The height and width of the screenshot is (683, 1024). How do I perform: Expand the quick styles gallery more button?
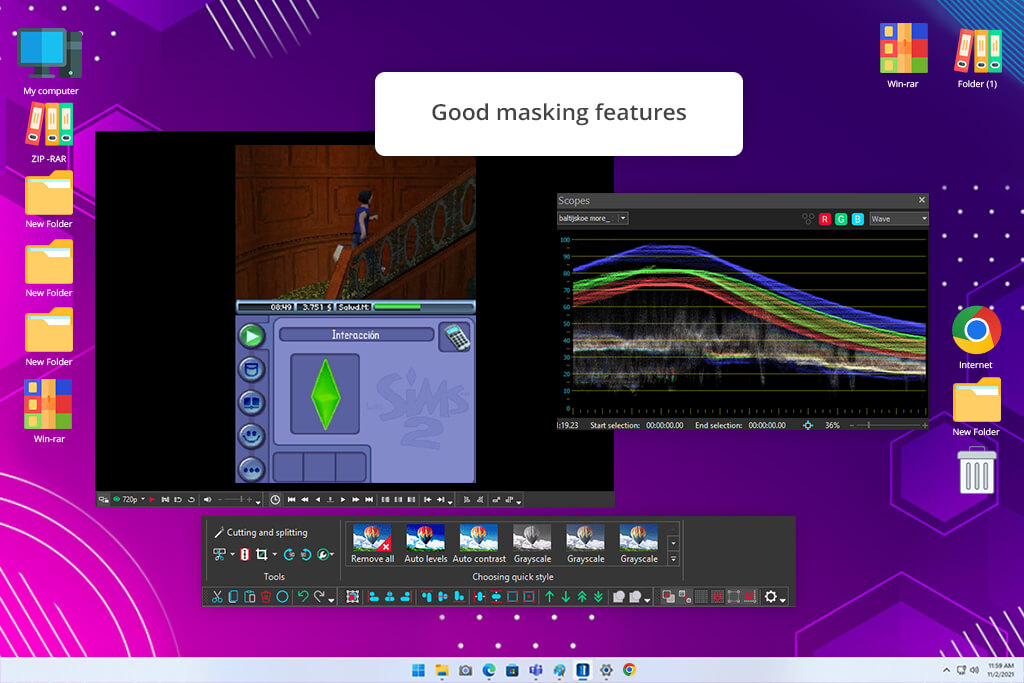coord(673,560)
